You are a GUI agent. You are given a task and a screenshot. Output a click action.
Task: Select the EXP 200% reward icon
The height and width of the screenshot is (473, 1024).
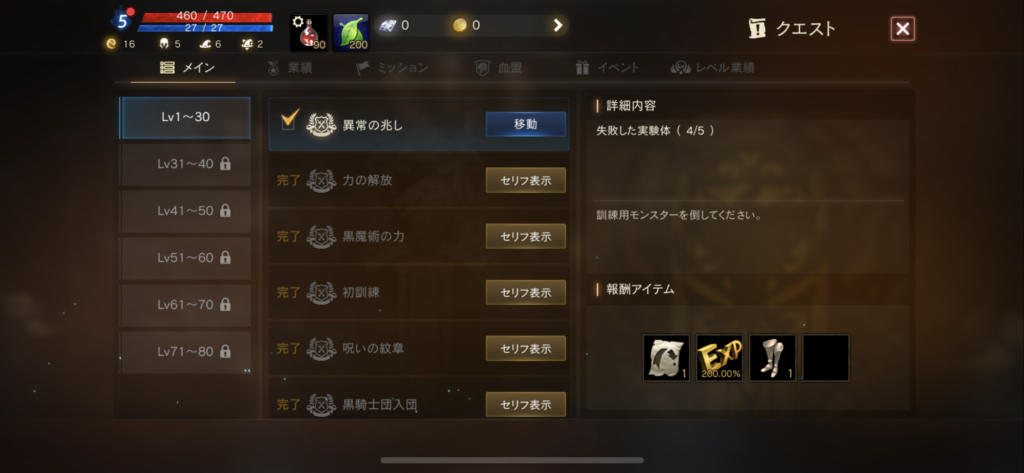tap(719, 357)
